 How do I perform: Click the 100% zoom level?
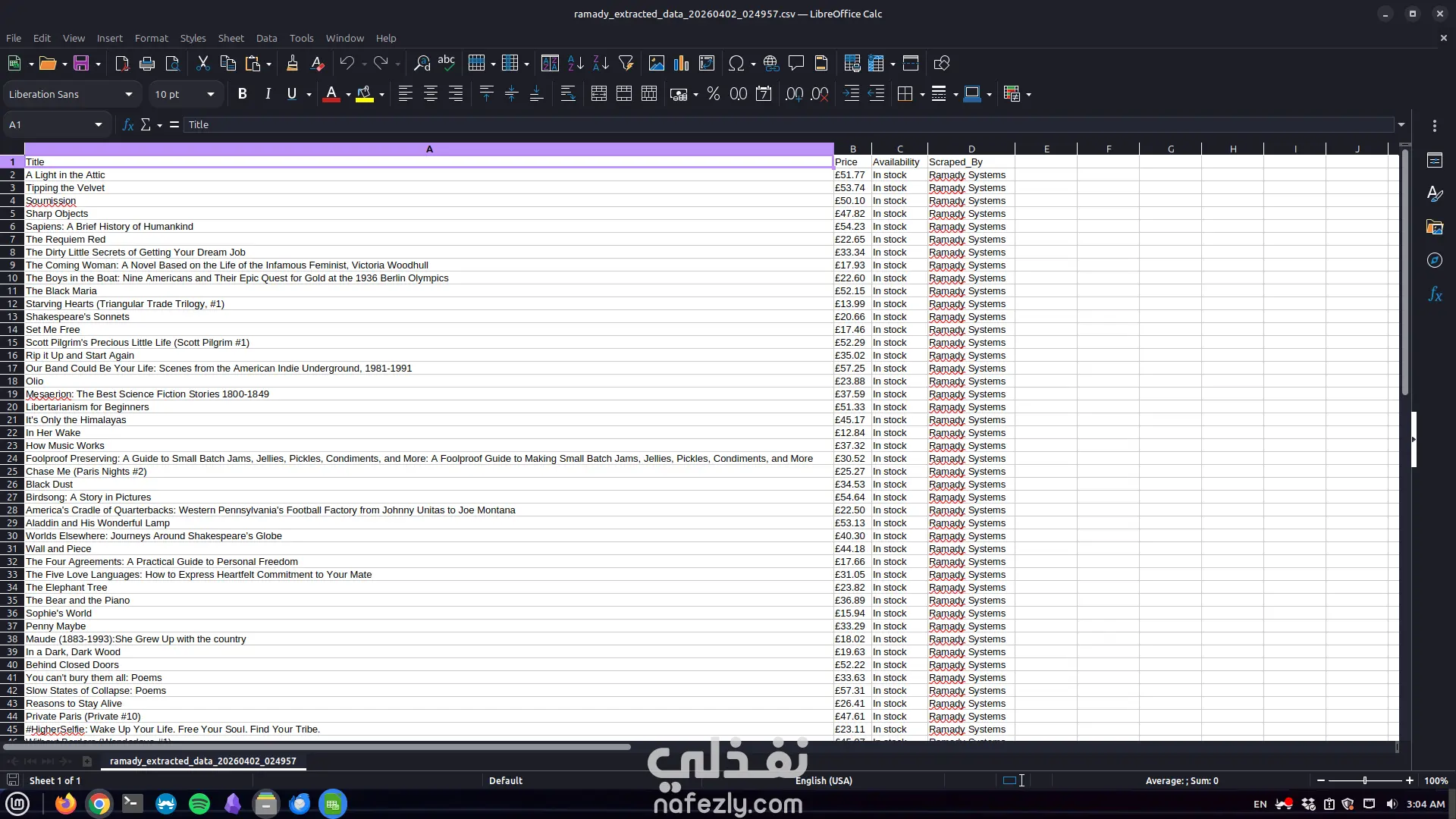pyautogui.click(x=1436, y=780)
